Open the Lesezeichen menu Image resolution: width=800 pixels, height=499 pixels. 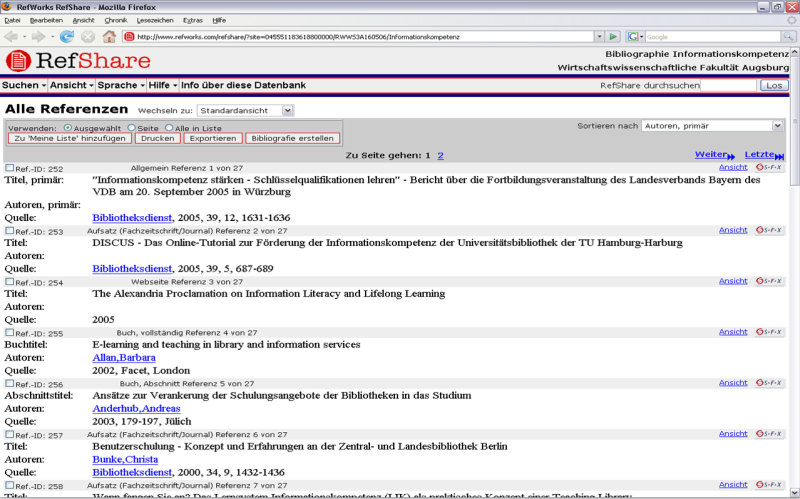click(155, 20)
